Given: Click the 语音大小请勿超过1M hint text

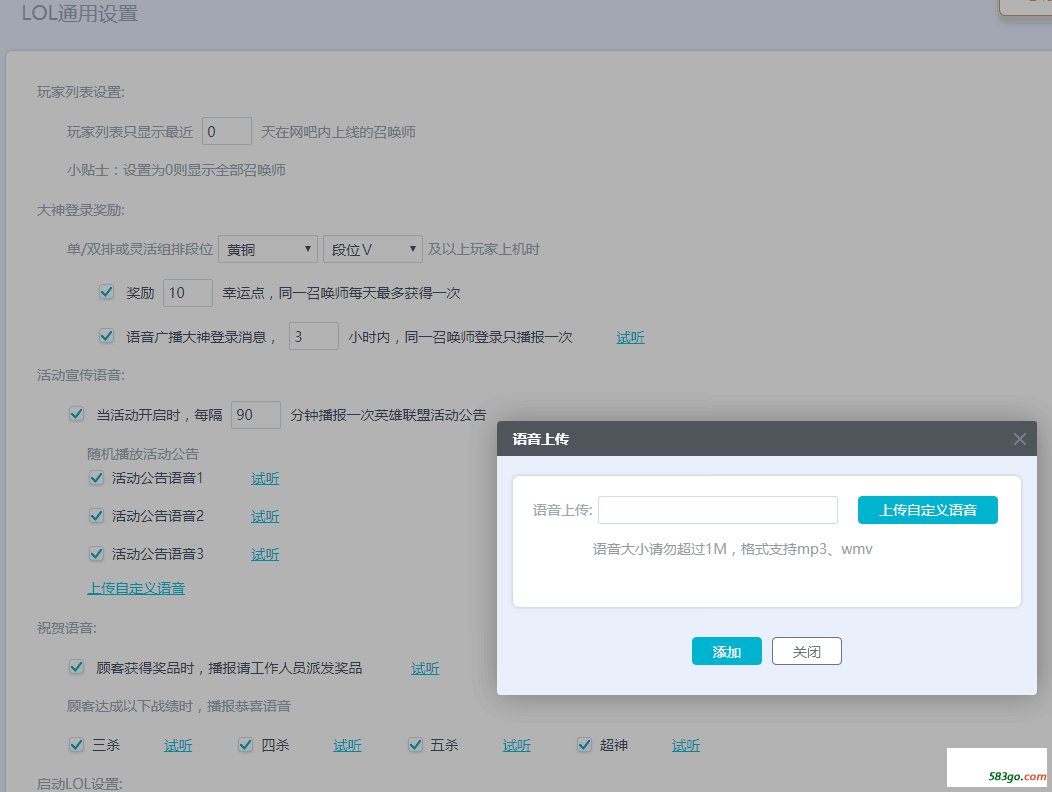Looking at the screenshot, I should pos(732,549).
